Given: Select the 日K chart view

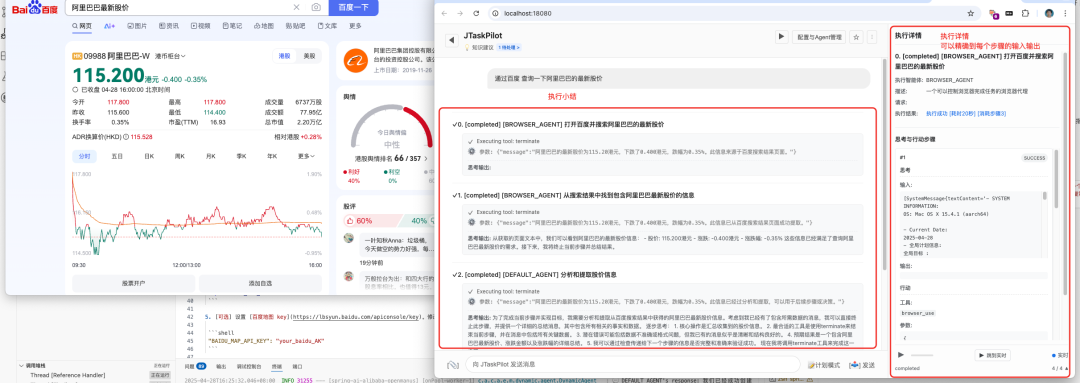Looking at the screenshot, I should coord(149,156).
